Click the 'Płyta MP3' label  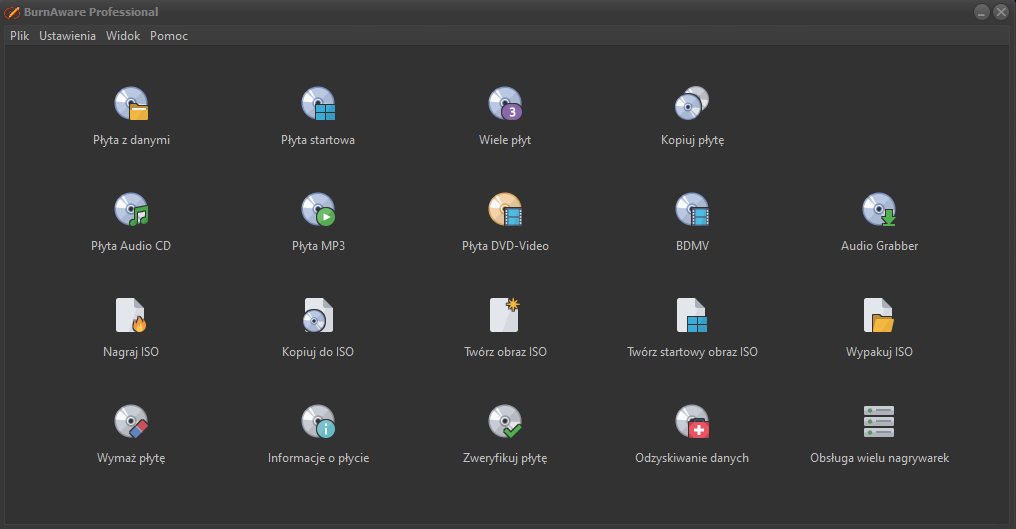[x=318, y=246]
